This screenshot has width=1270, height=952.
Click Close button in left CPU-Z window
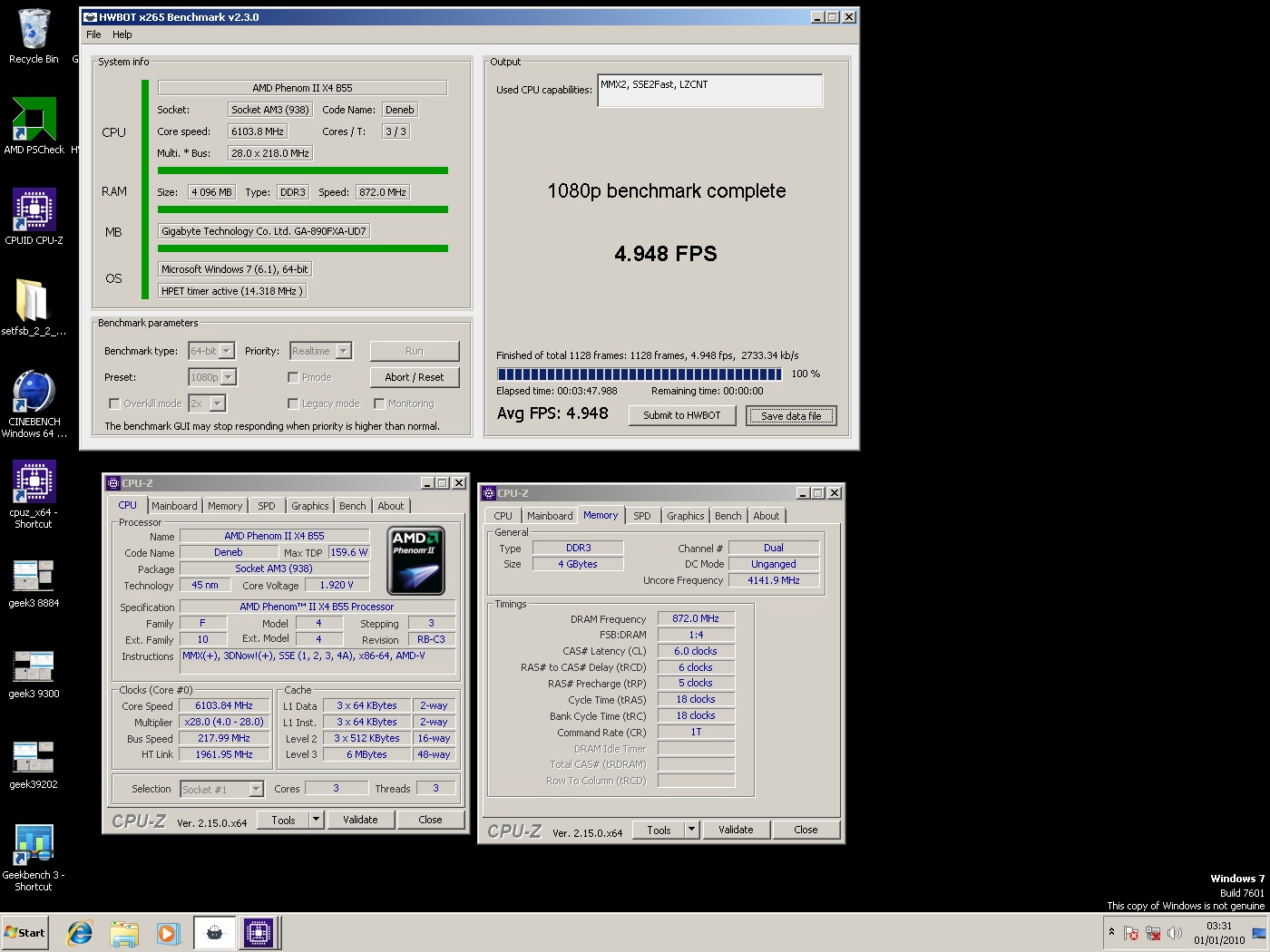click(x=430, y=820)
